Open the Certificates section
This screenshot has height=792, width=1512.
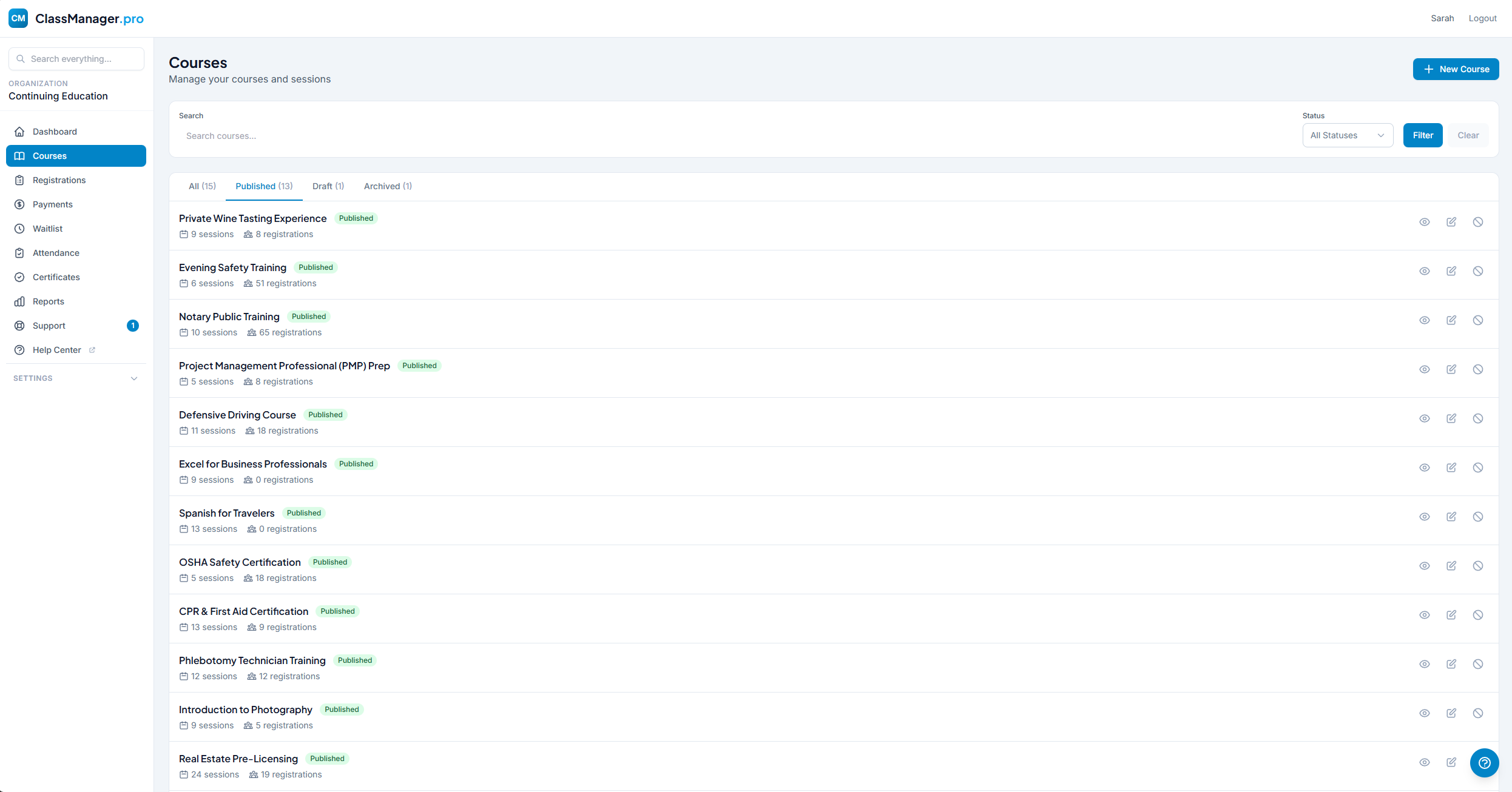tap(56, 277)
